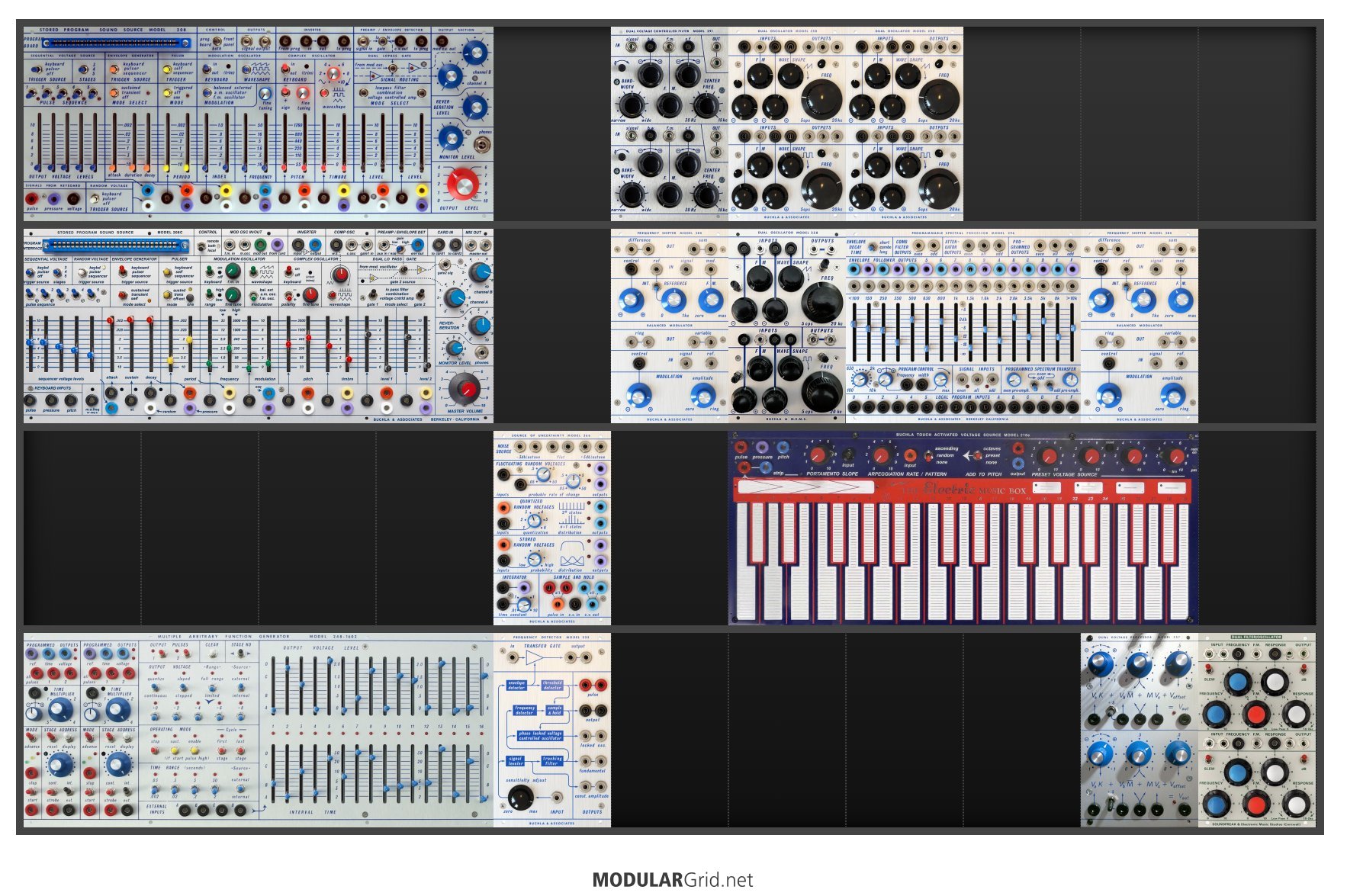Select the Multiple Arbitrary Function Generator 248 module
The height and width of the screenshot is (896, 1347).
(259, 730)
